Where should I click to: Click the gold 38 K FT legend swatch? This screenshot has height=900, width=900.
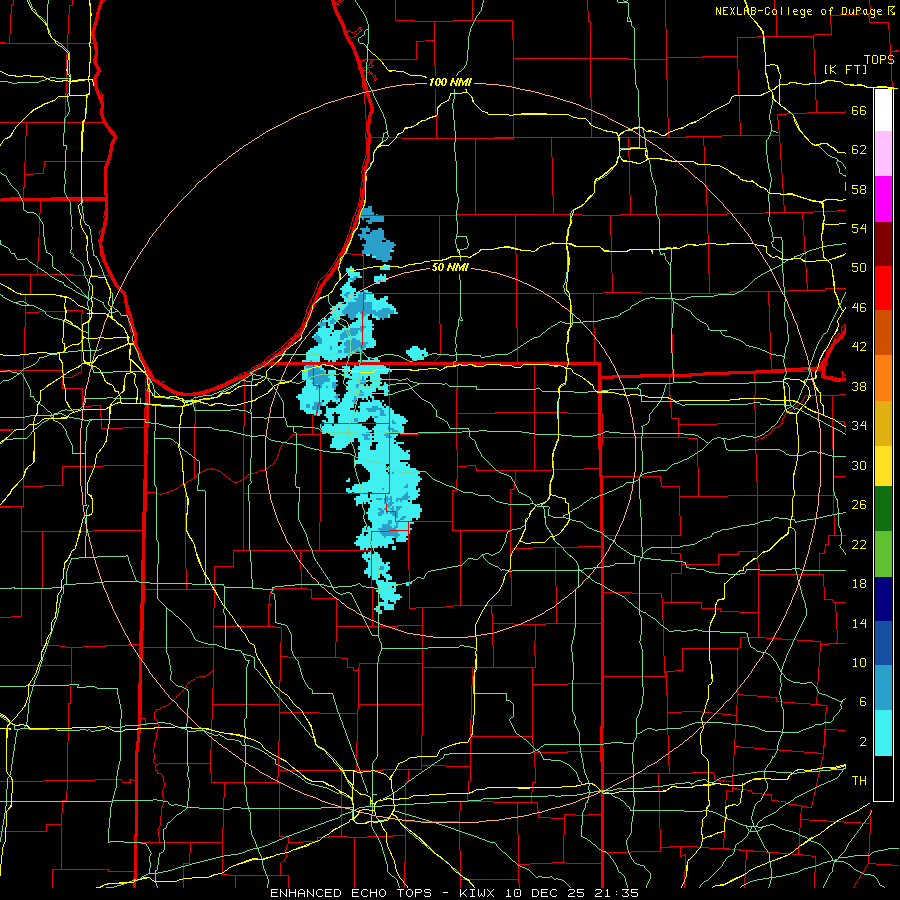point(883,423)
